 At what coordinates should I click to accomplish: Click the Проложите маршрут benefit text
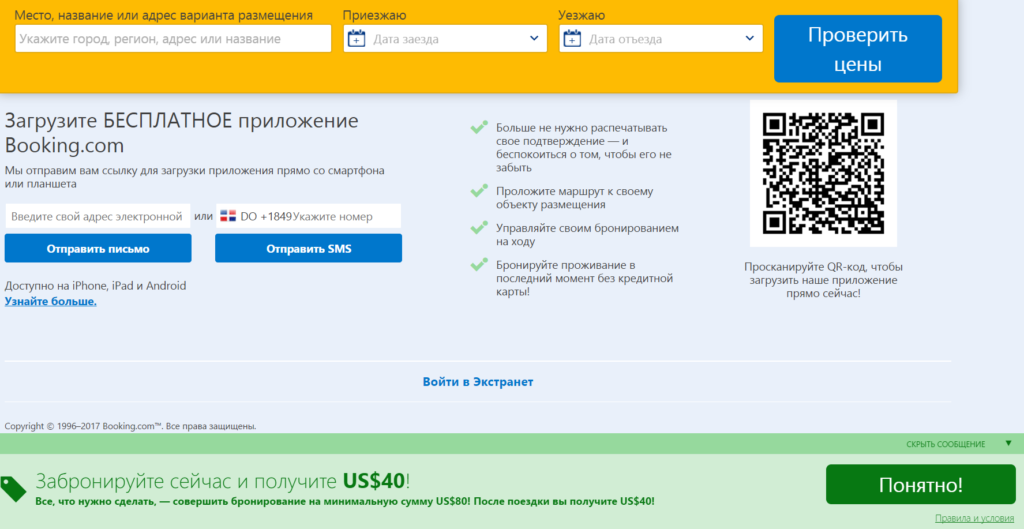click(x=575, y=198)
